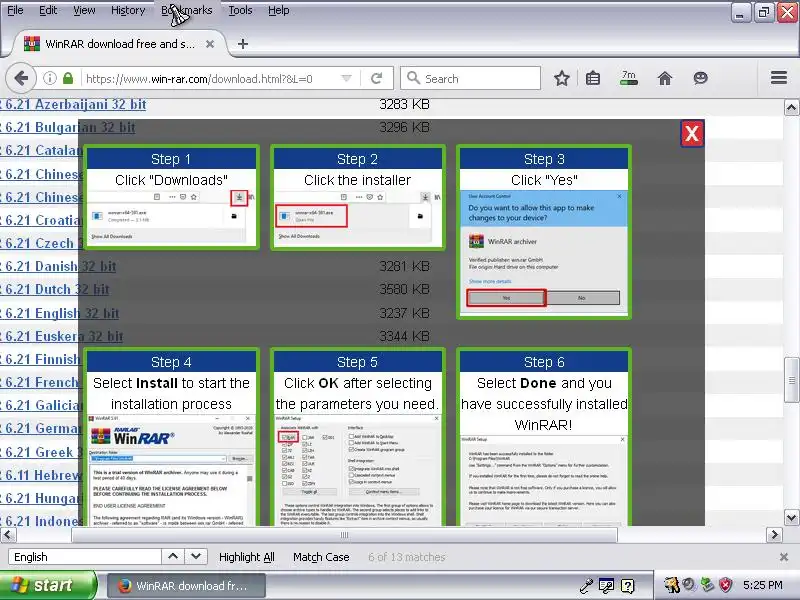Go to the home page icon
Image resolution: width=800 pixels, height=600 pixels.
pos(665,79)
